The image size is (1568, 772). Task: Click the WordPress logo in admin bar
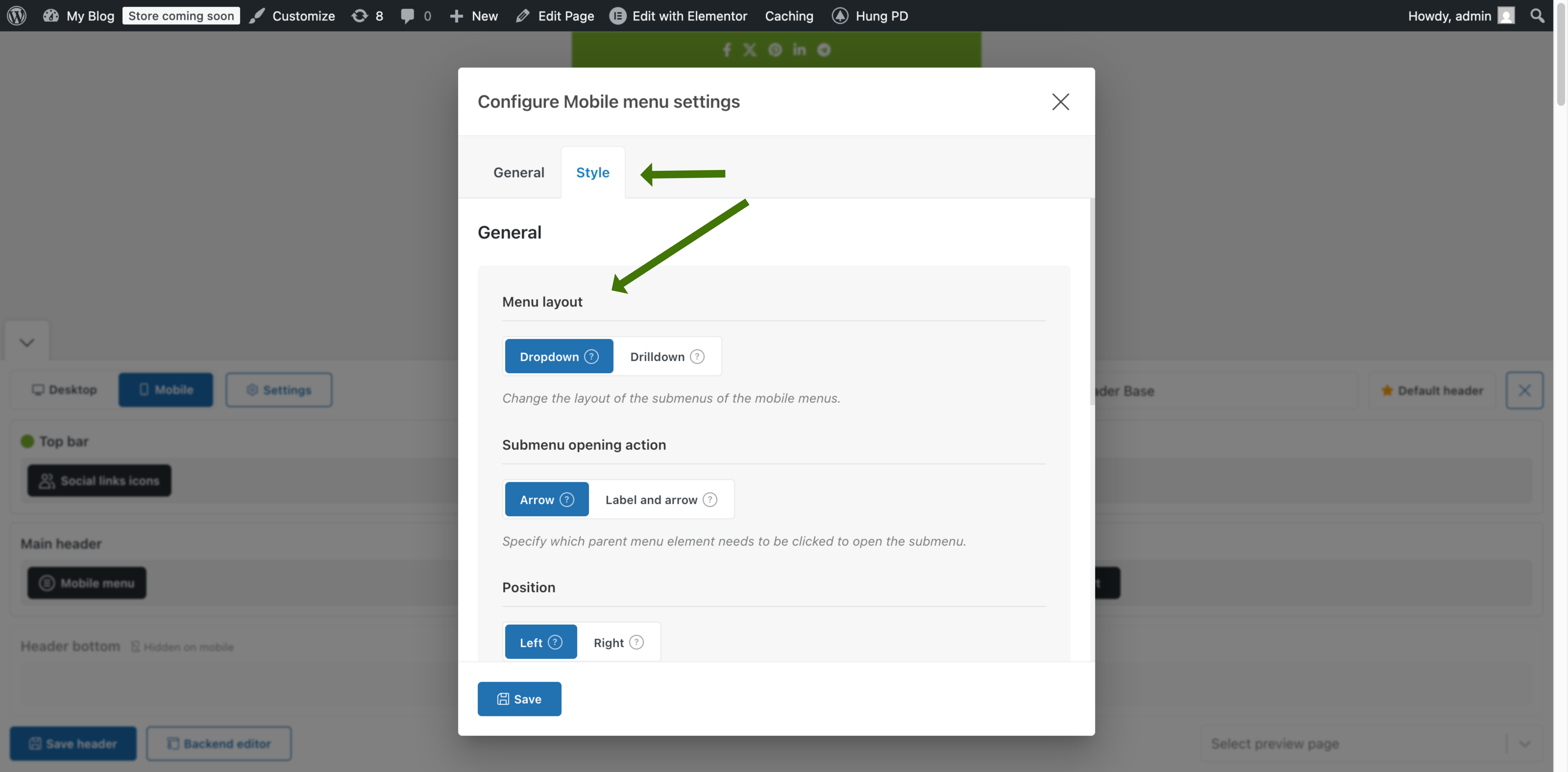pos(16,16)
